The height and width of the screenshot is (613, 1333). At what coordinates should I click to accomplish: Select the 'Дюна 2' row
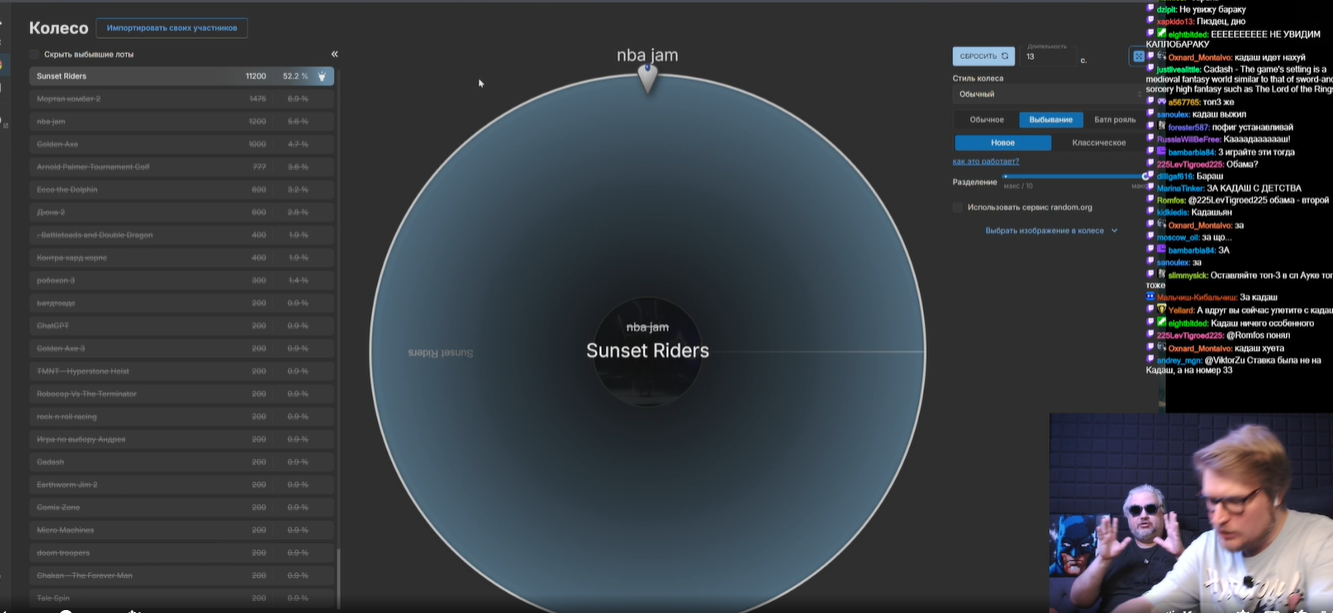(181, 212)
